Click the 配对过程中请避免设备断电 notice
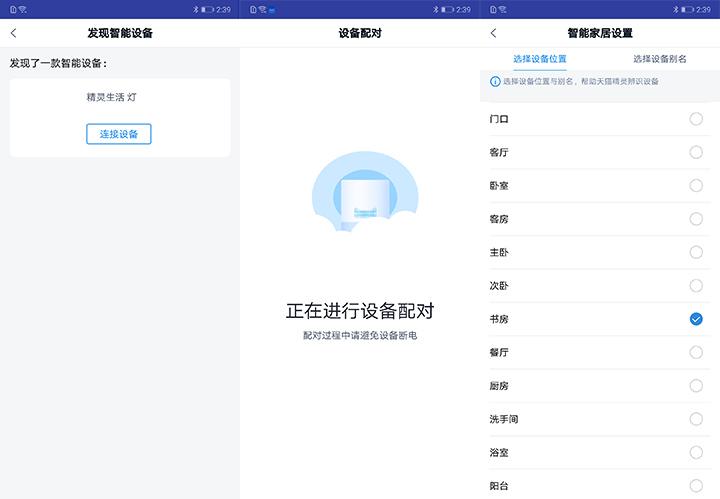 [x=360, y=336]
